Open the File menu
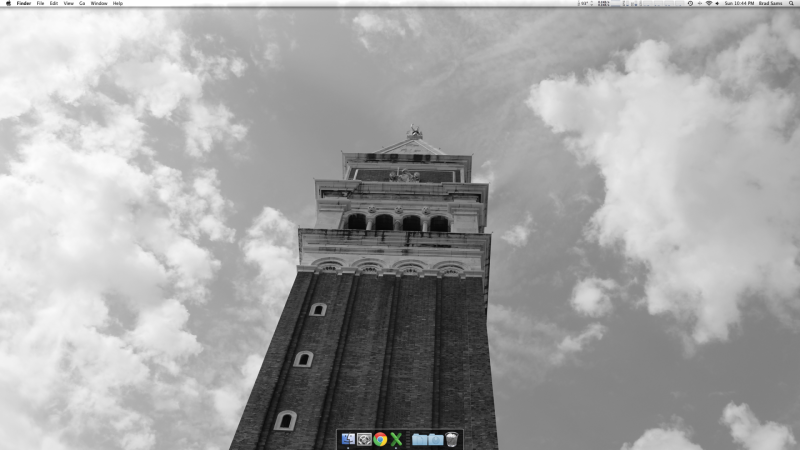The image size is (800, 450). [x=40, y=3]
